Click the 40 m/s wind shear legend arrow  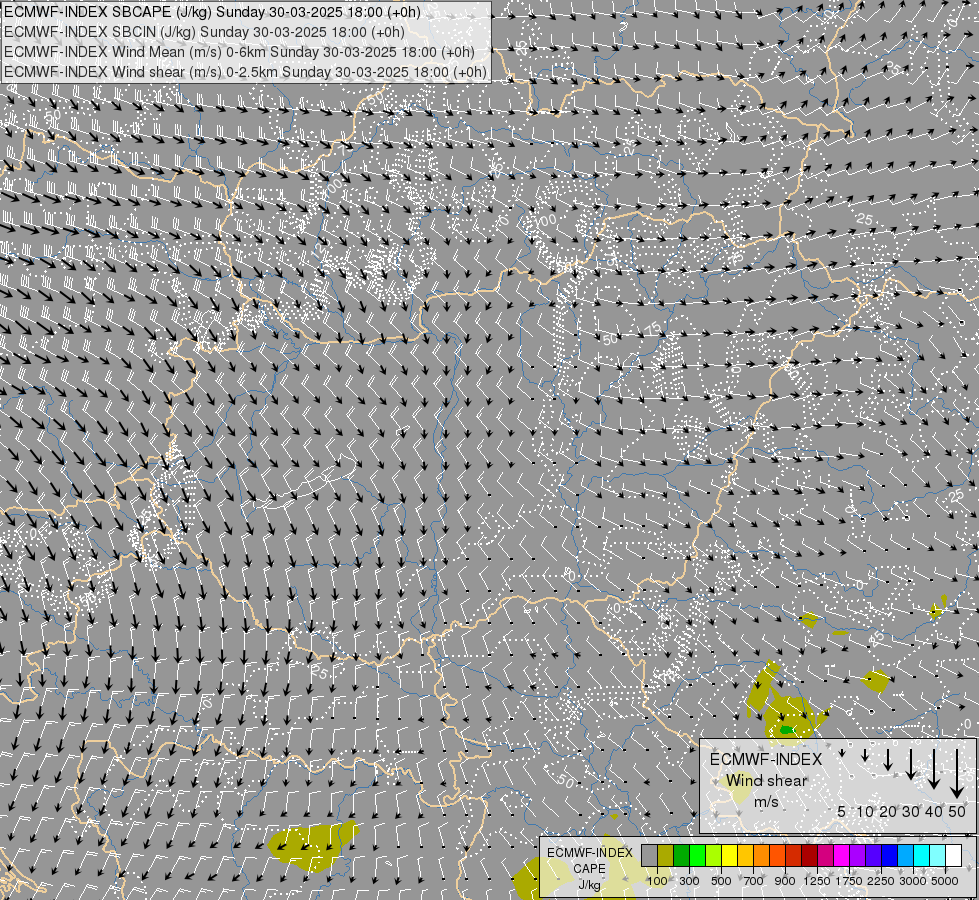(x=934, y=769)
